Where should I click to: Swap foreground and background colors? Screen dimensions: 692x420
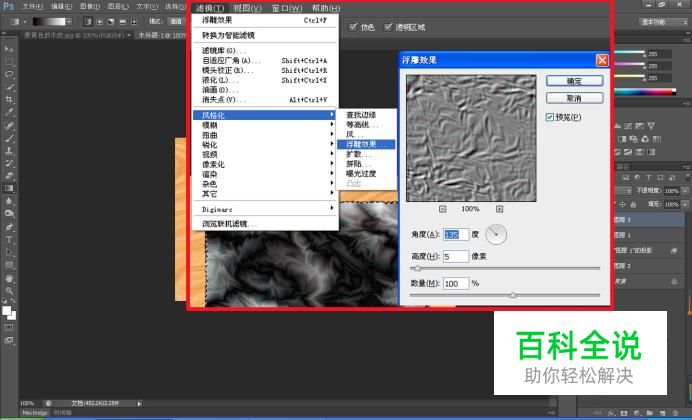[14, 301]
